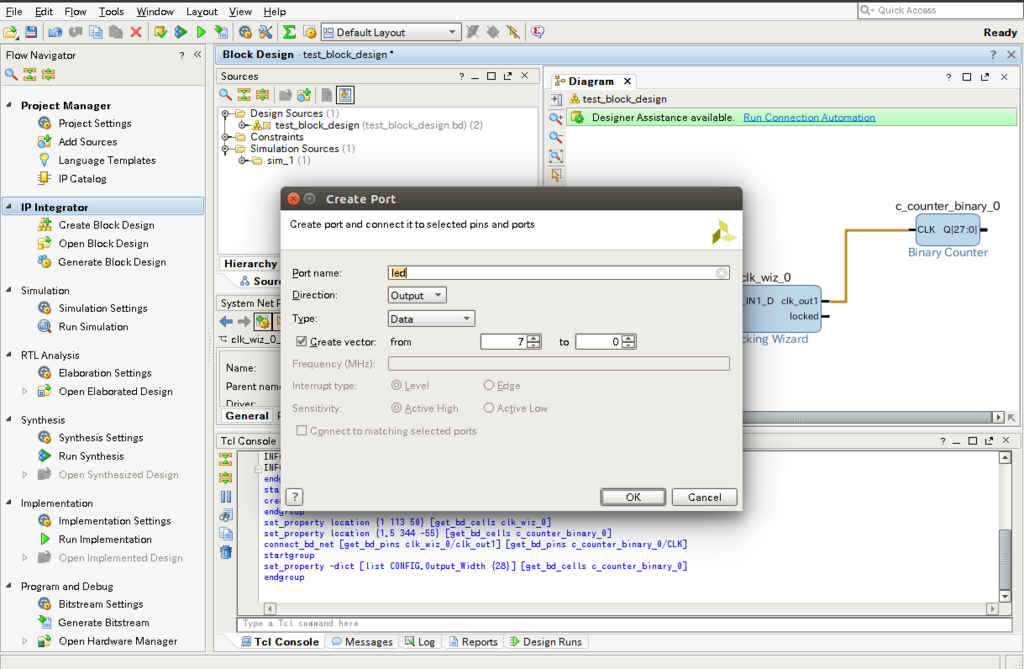
Task: Click Run Connection Automation link
Action: click(x=809, y=118)
